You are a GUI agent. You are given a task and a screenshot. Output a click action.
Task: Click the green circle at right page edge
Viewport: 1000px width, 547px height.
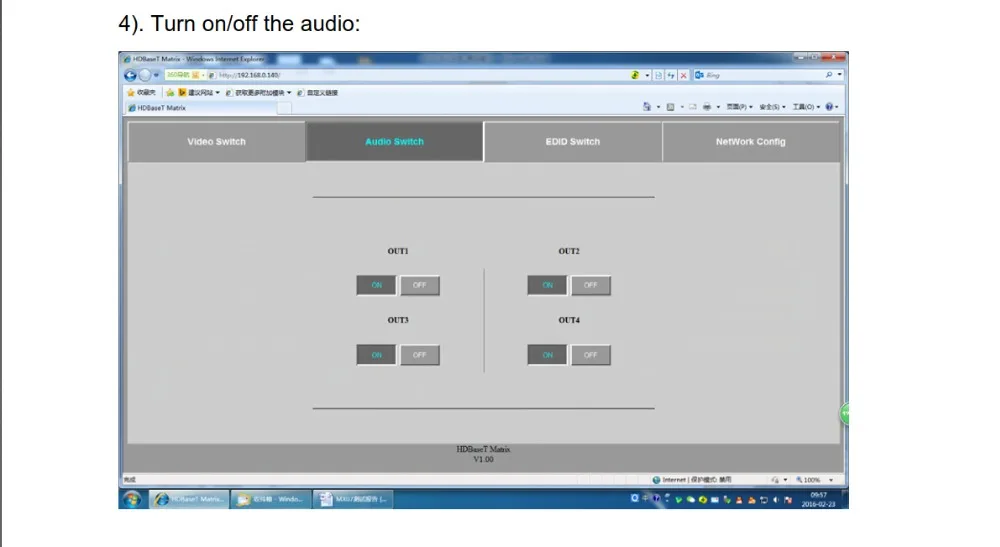coord(844,414)
